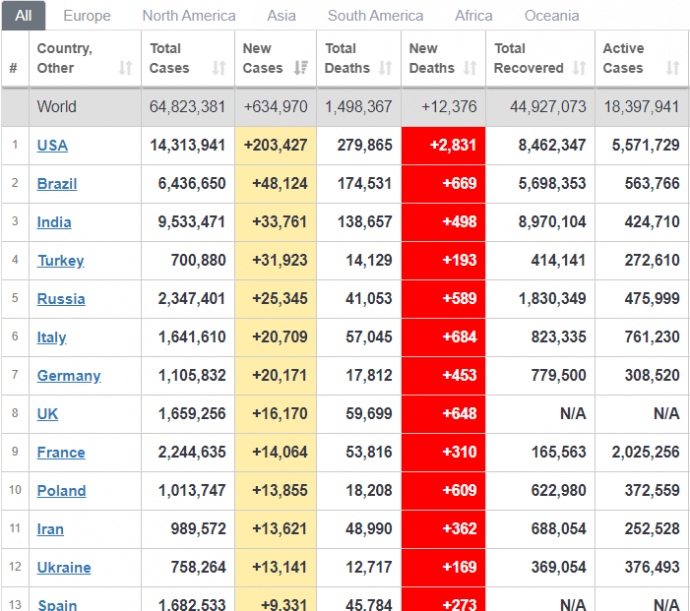Open Germany's country page link
The width and height of the screenshot is (690, 611).
pyautogui.click(x=69, y=376)
